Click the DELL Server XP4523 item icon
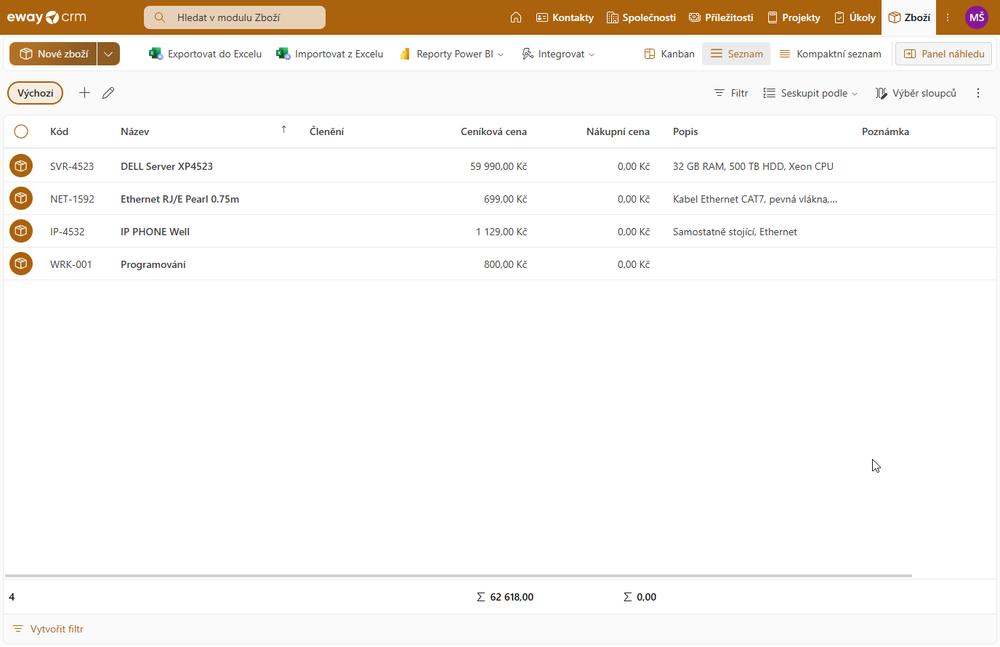 click(21, 166)
